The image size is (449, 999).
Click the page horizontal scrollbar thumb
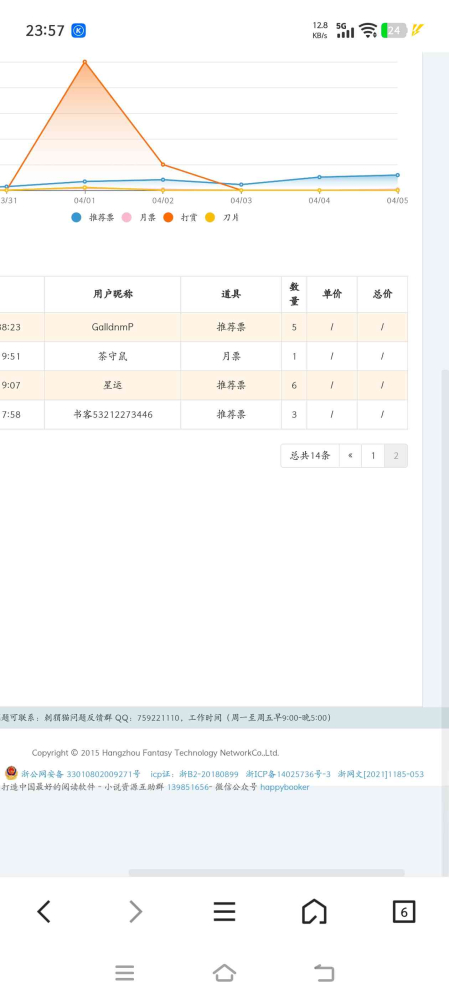(266, 873)
